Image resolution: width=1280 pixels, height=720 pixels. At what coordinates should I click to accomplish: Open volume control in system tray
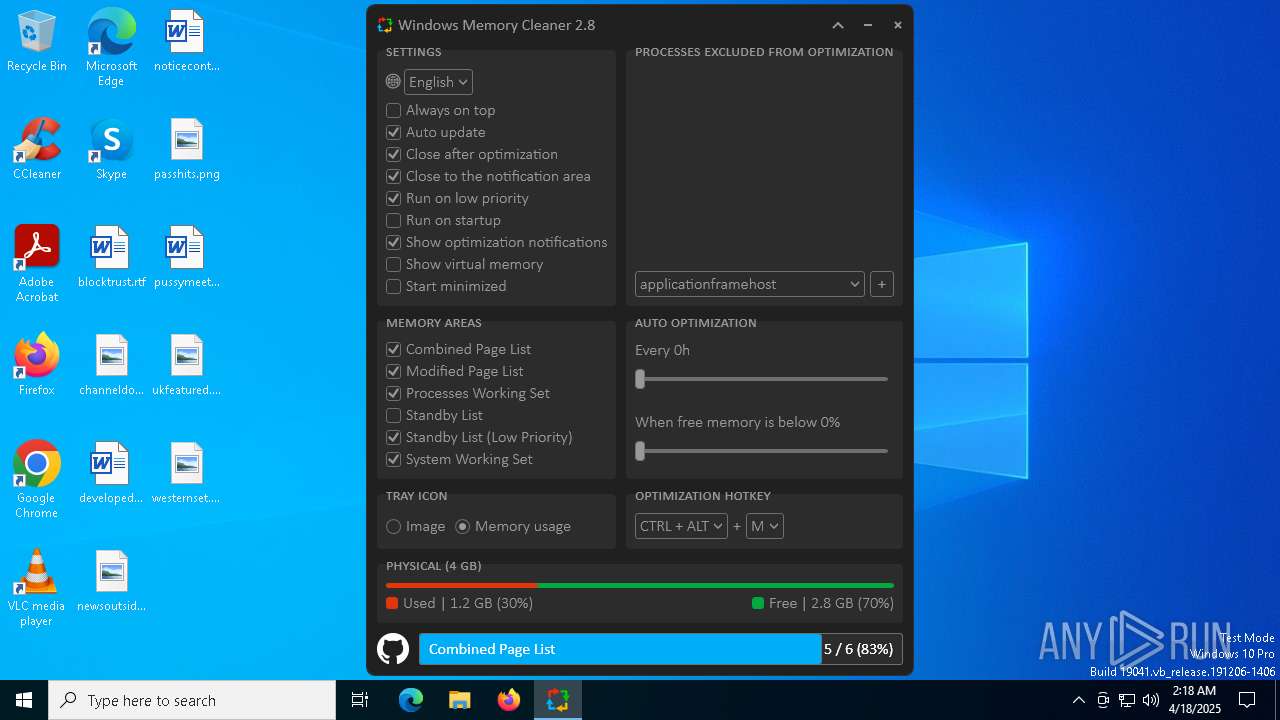tap(1151, 700)
